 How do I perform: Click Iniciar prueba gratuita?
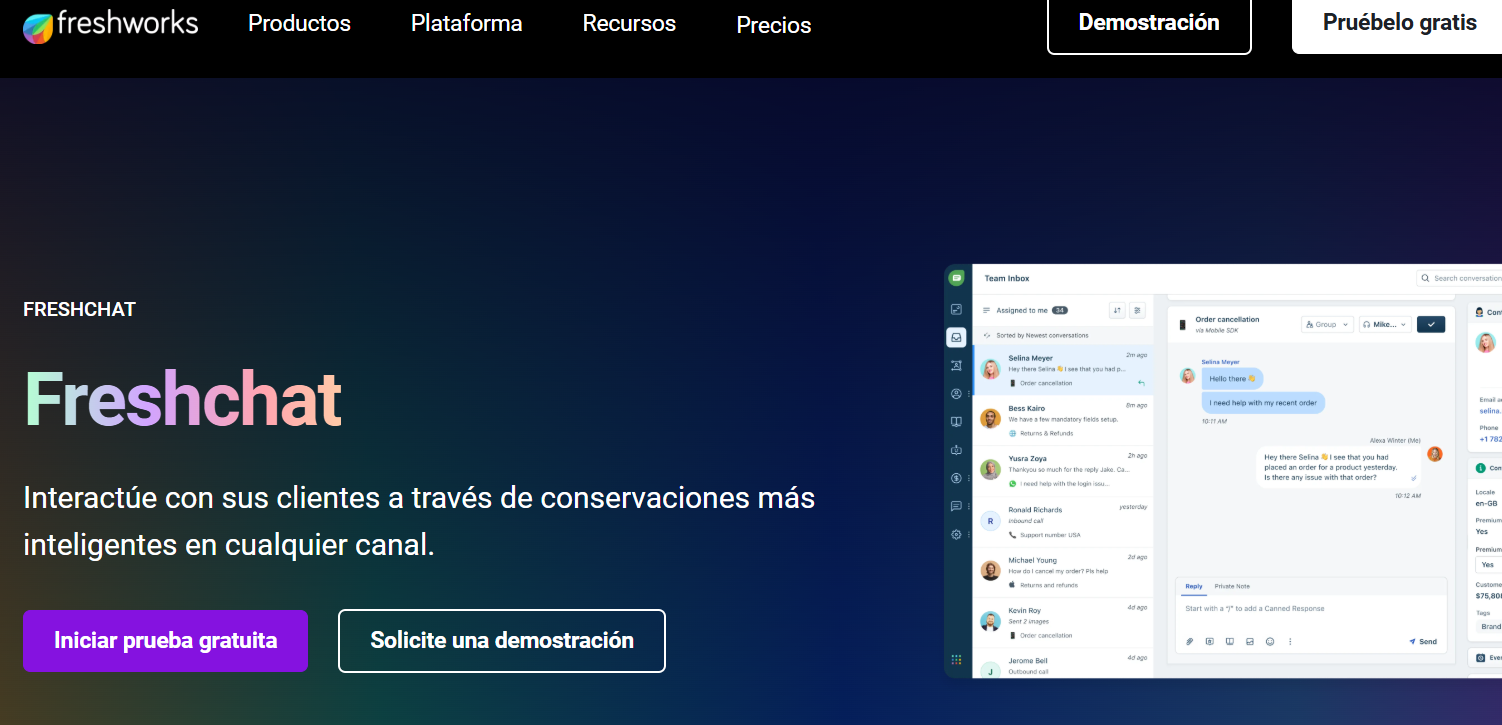coord(165,641)
